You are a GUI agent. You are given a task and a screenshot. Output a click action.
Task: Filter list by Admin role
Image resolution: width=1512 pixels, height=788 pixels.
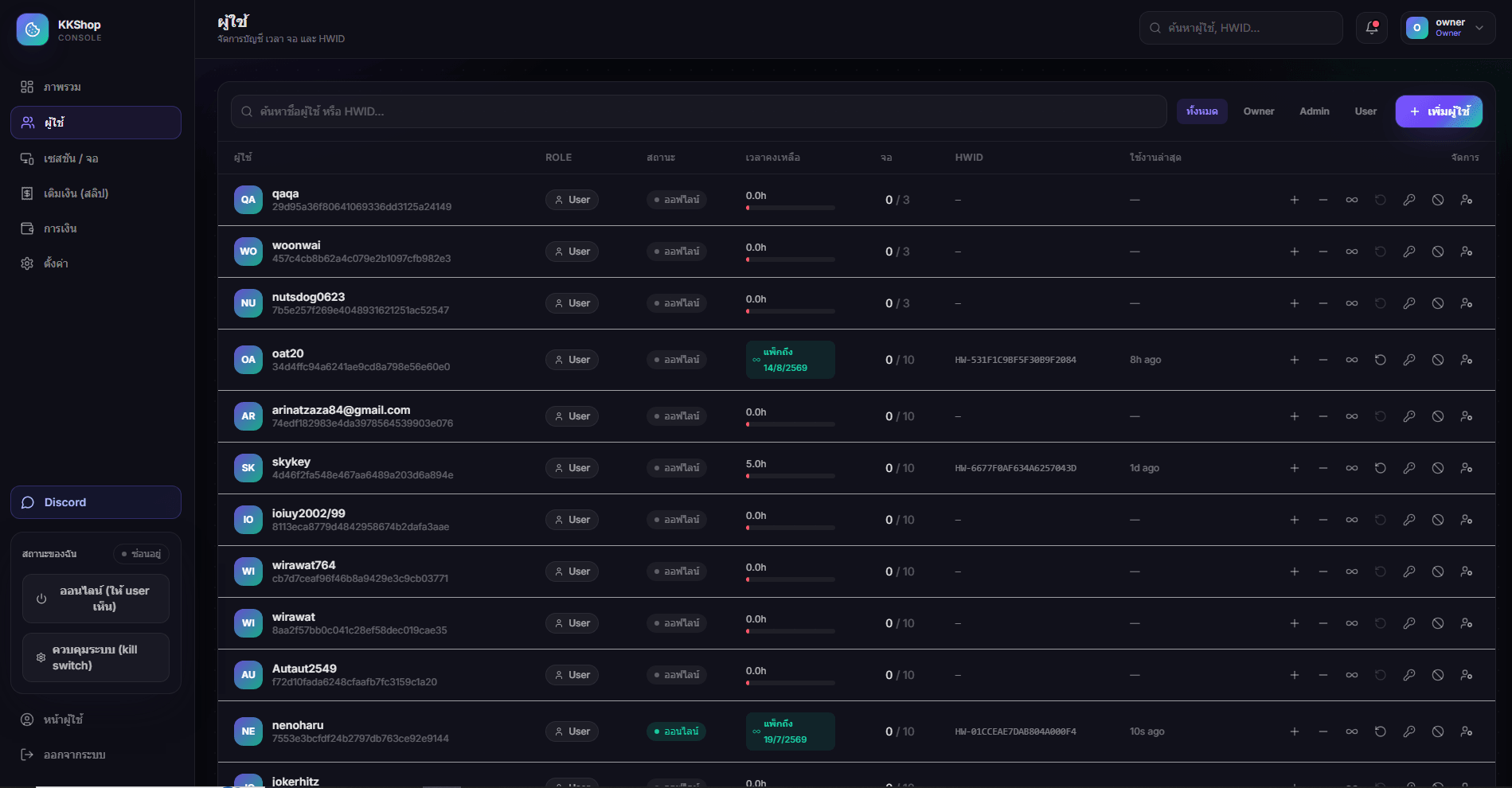coord(1315,111)
